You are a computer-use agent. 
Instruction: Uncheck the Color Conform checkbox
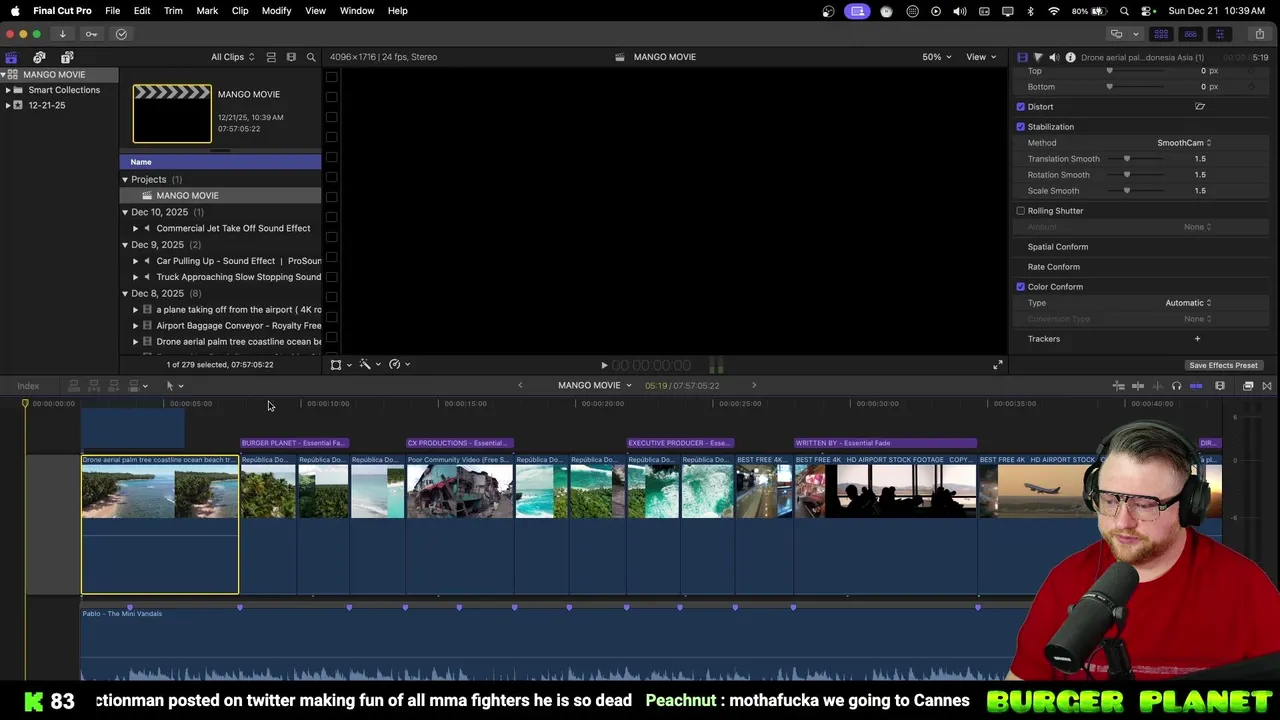pyautogui.click(x=1021, y=287)
